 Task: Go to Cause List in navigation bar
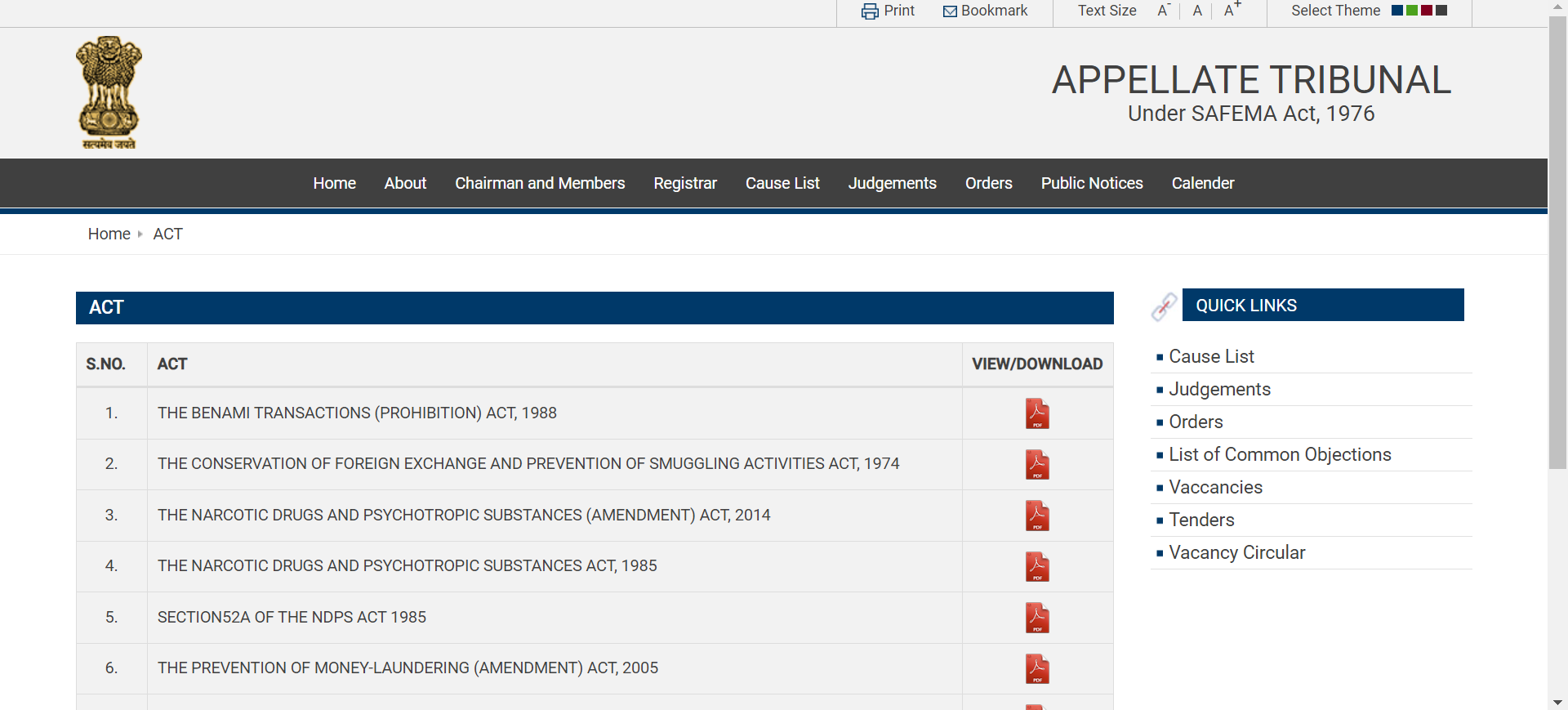click(782, 183)
